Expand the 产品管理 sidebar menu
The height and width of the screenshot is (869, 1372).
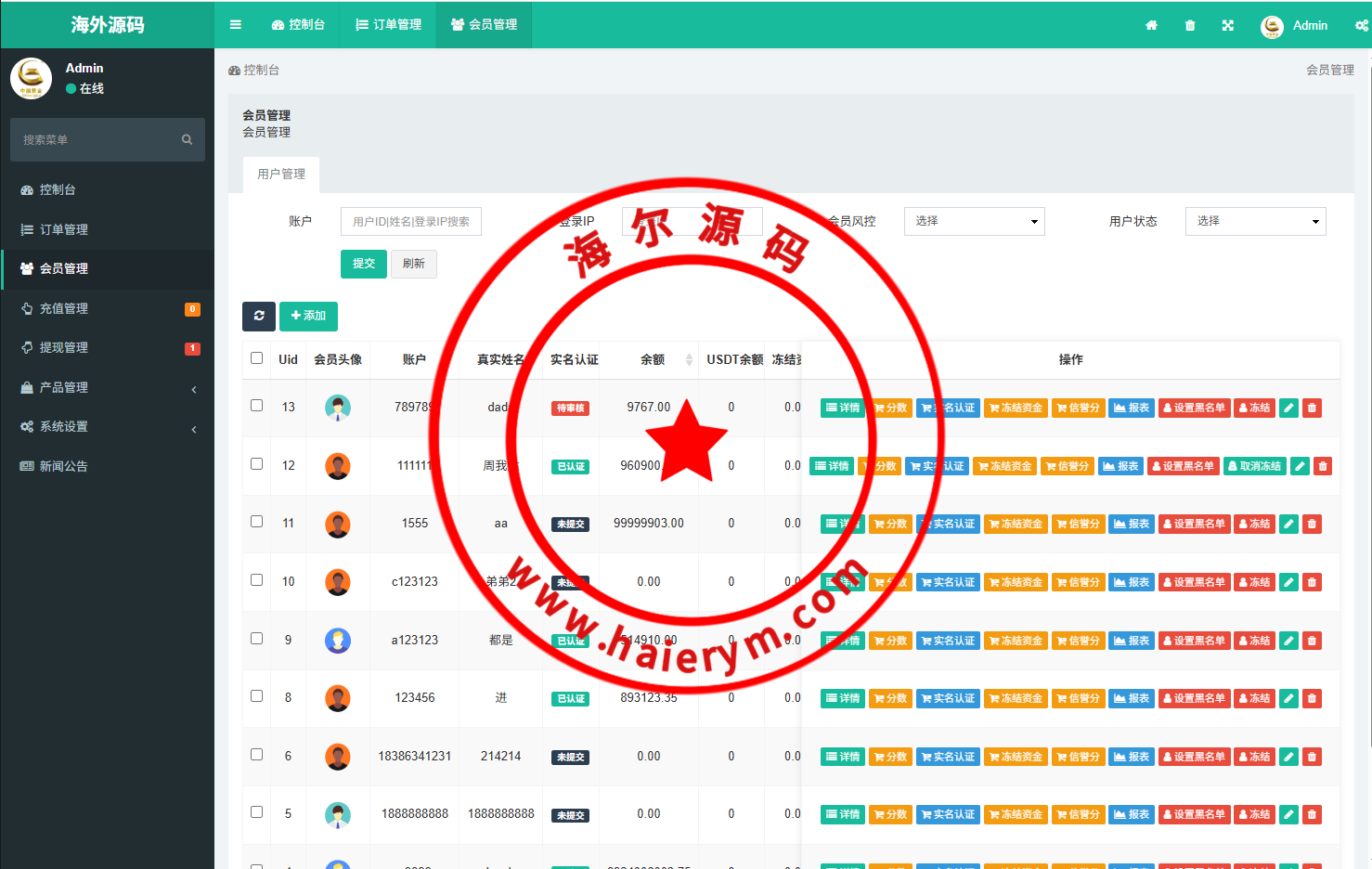[108, 388]
